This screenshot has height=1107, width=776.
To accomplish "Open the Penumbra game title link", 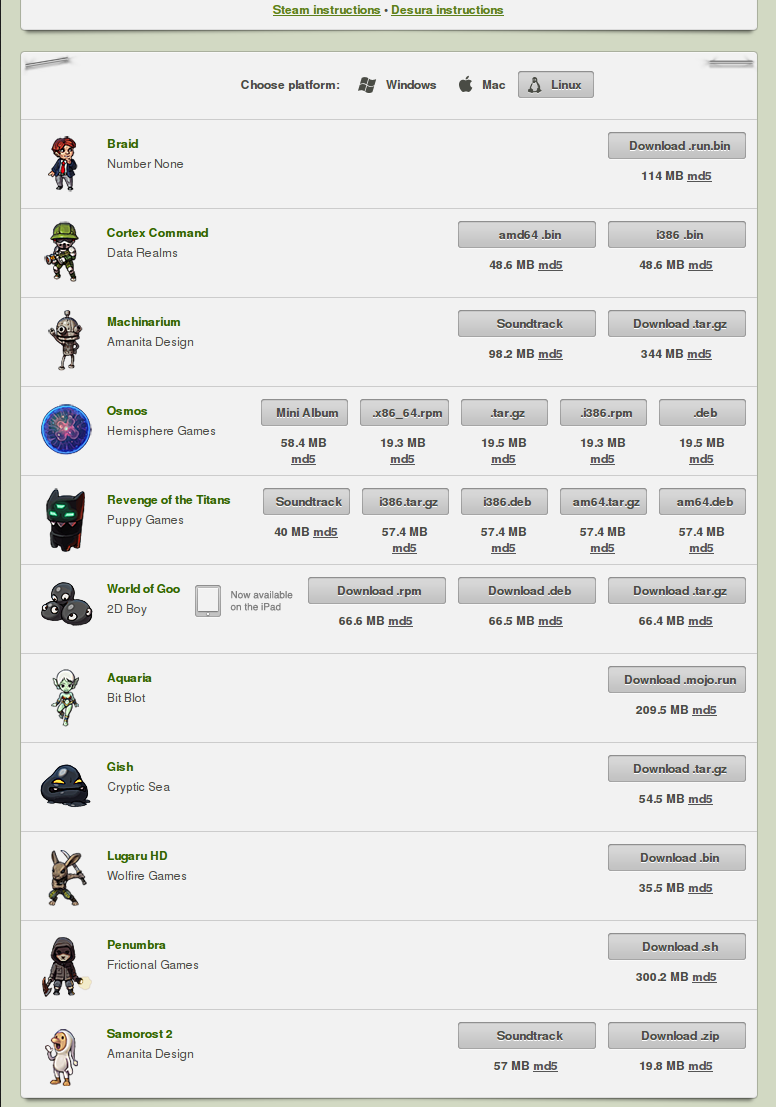I will click(136, 945).
